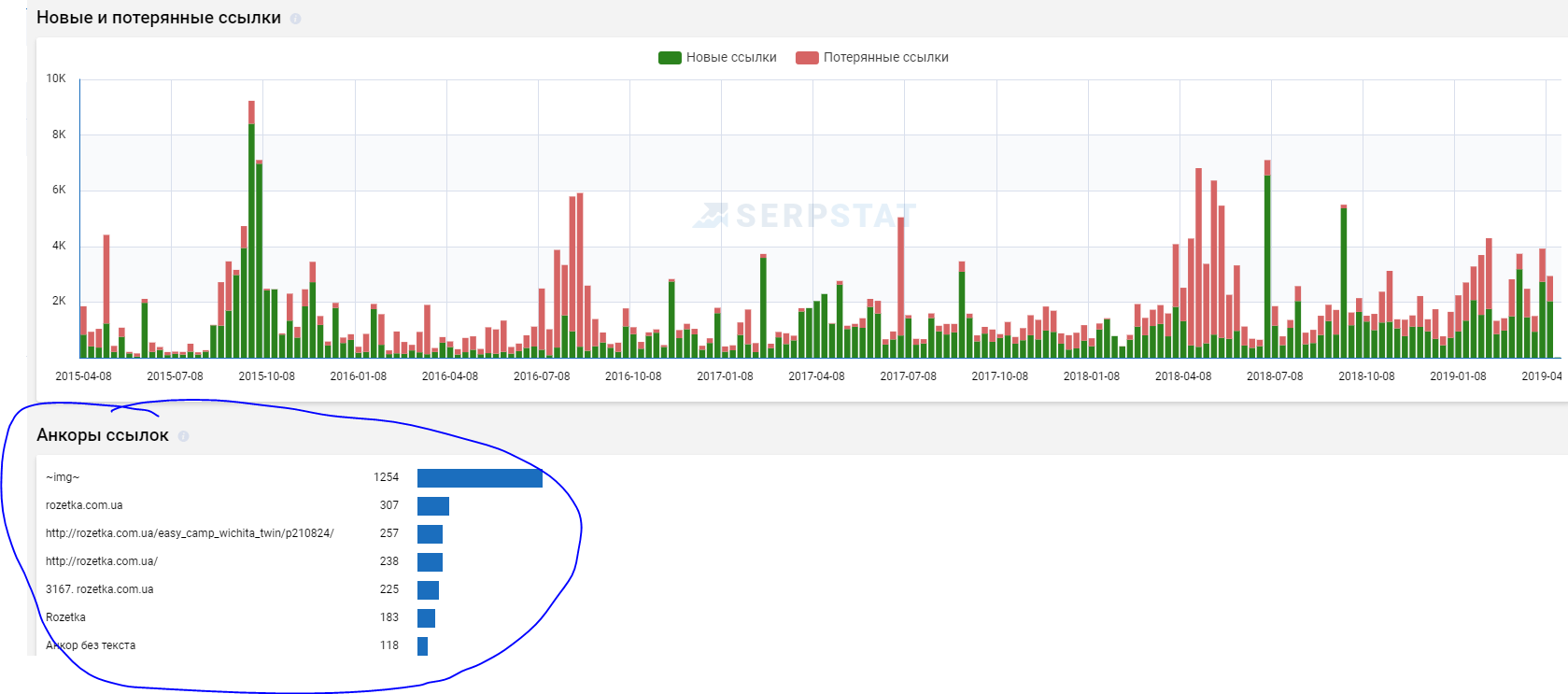This screenshot has height=694, width=1568.
Task: Click info icon beside Новые и потерянные ссылки
Action: pos(295,19)
